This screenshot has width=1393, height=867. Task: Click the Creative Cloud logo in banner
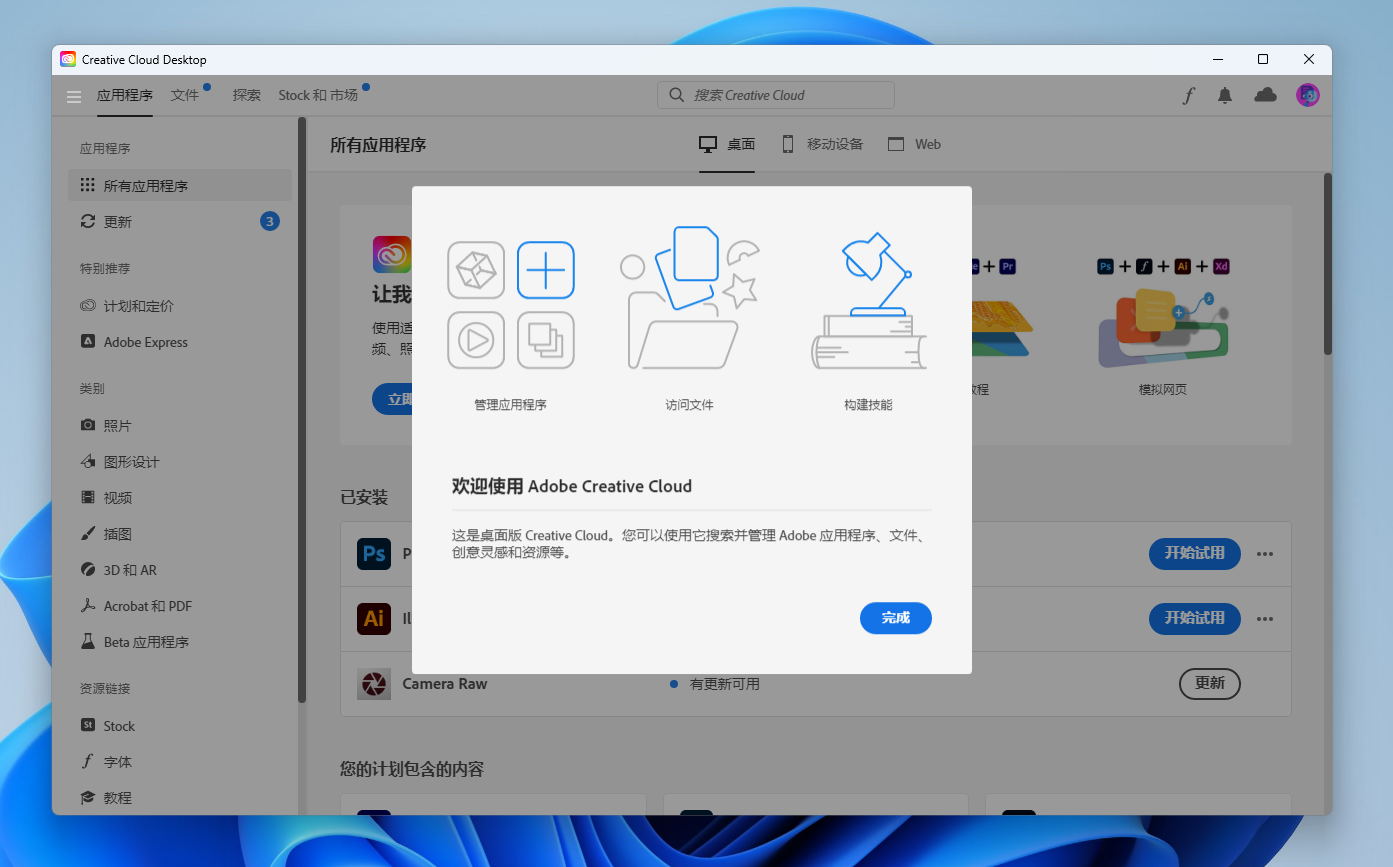click(x=392, y=254)
